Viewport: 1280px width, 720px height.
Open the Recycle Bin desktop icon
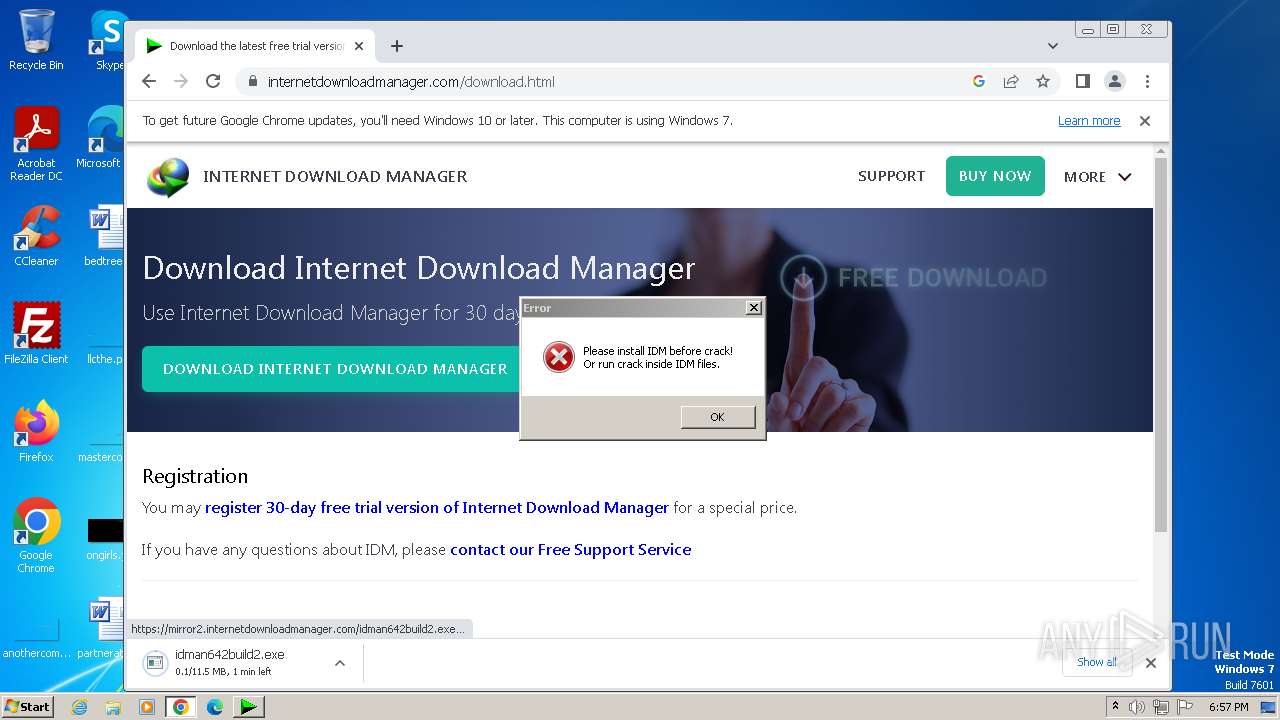tap(36, 40)
